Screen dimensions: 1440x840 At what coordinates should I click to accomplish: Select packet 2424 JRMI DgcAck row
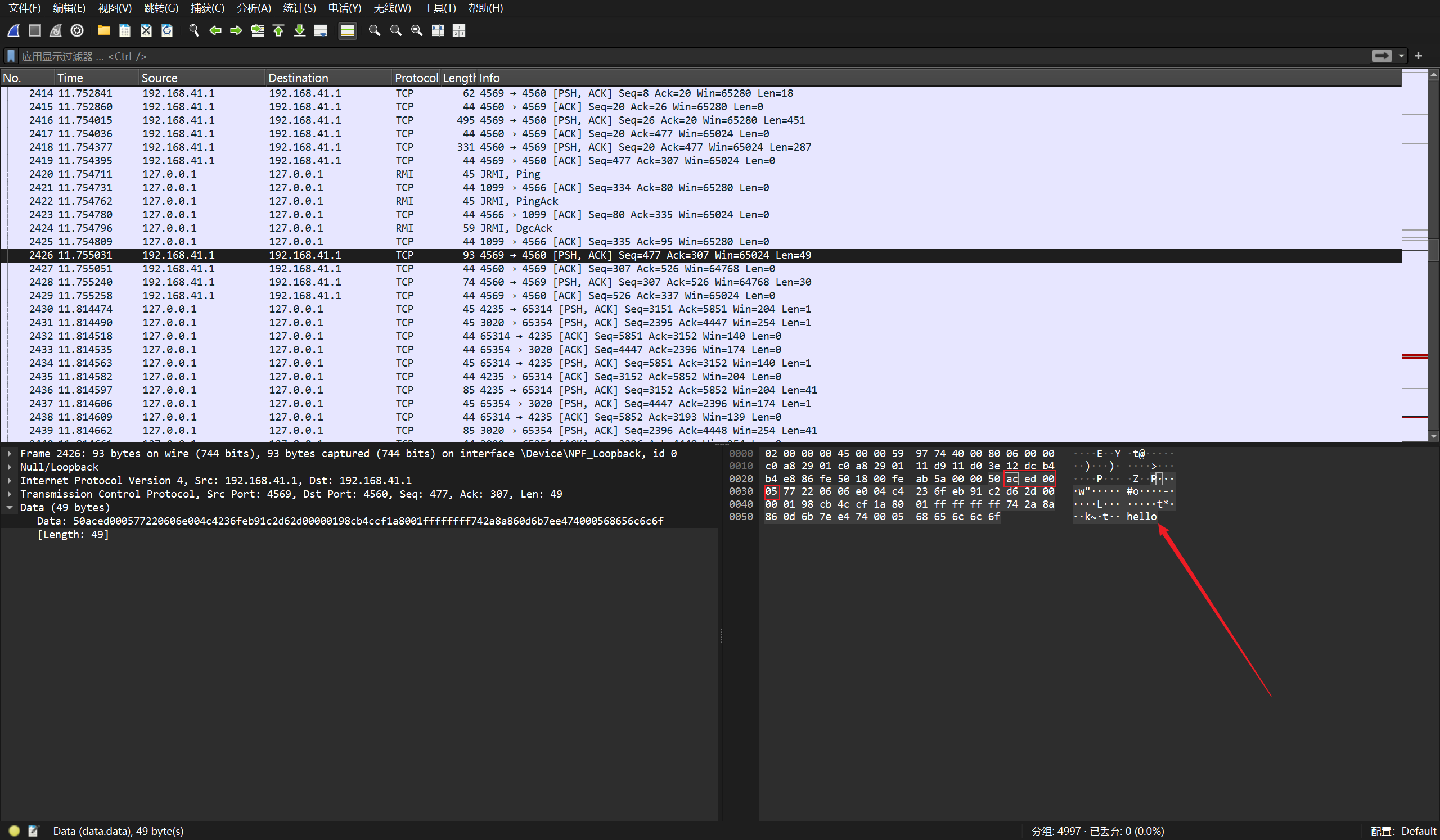[701, 228]
